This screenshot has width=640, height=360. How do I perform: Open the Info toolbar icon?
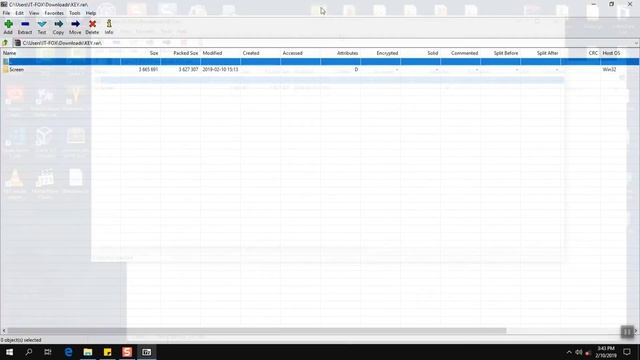[109, 24]
